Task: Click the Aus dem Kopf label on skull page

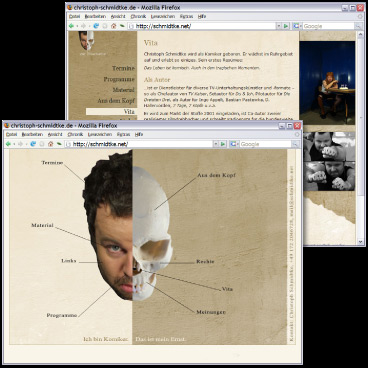Action: pos(216,175)
